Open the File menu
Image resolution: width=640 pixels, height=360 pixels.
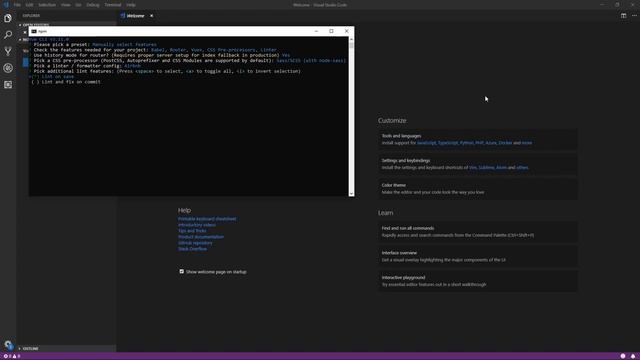[17, 5]
